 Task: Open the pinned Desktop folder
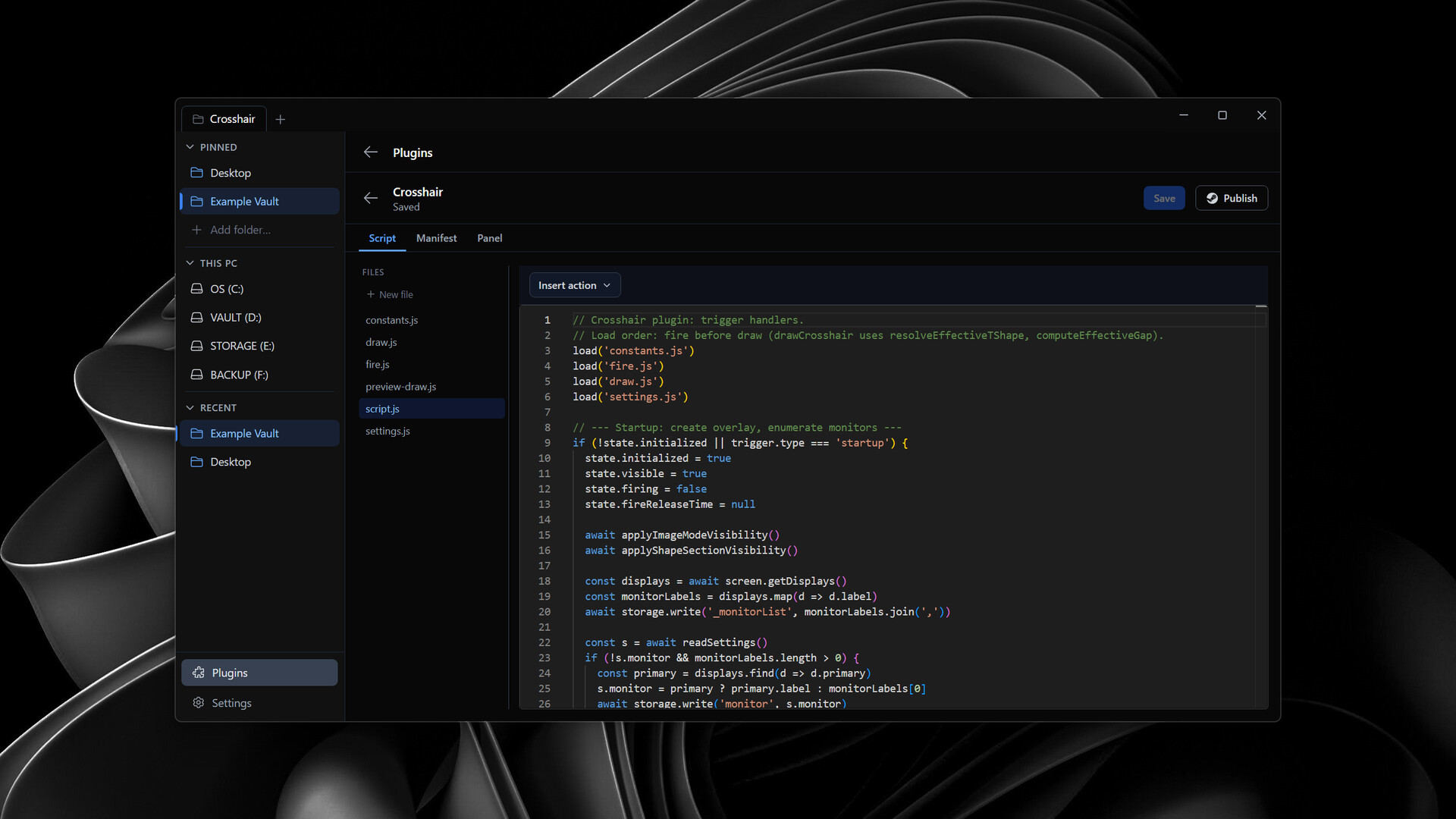231,173
